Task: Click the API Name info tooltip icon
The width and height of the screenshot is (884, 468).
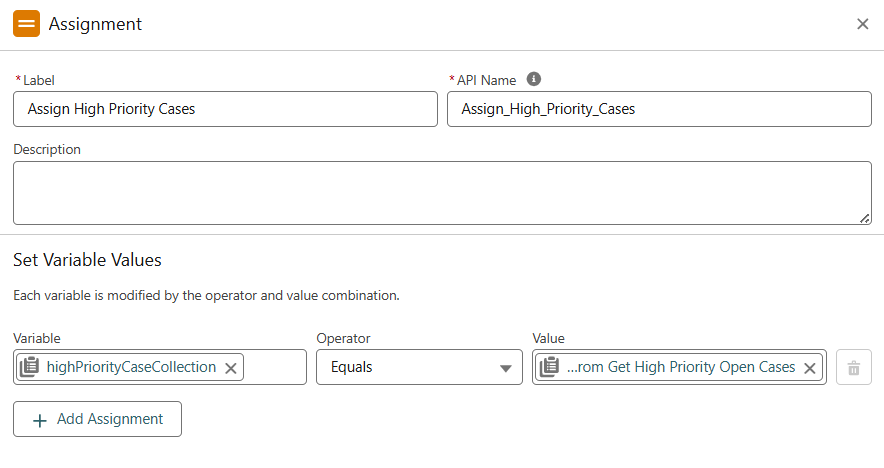Action: [x=534, y=79]
